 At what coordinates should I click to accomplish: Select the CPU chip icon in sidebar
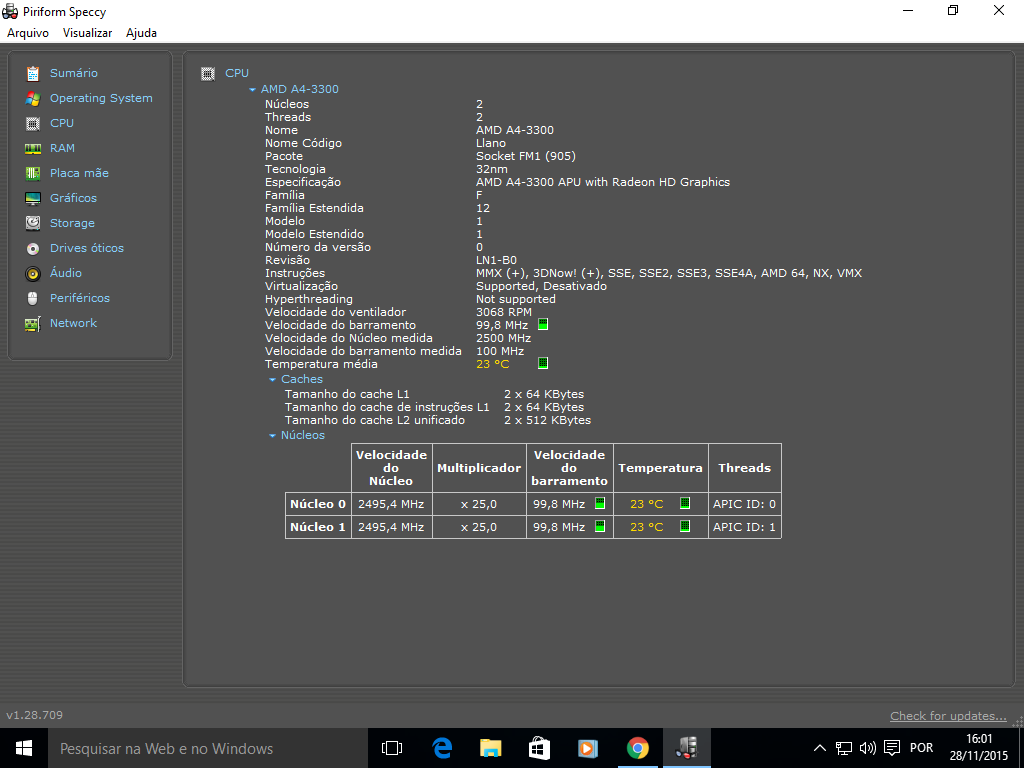coord(33,123)
